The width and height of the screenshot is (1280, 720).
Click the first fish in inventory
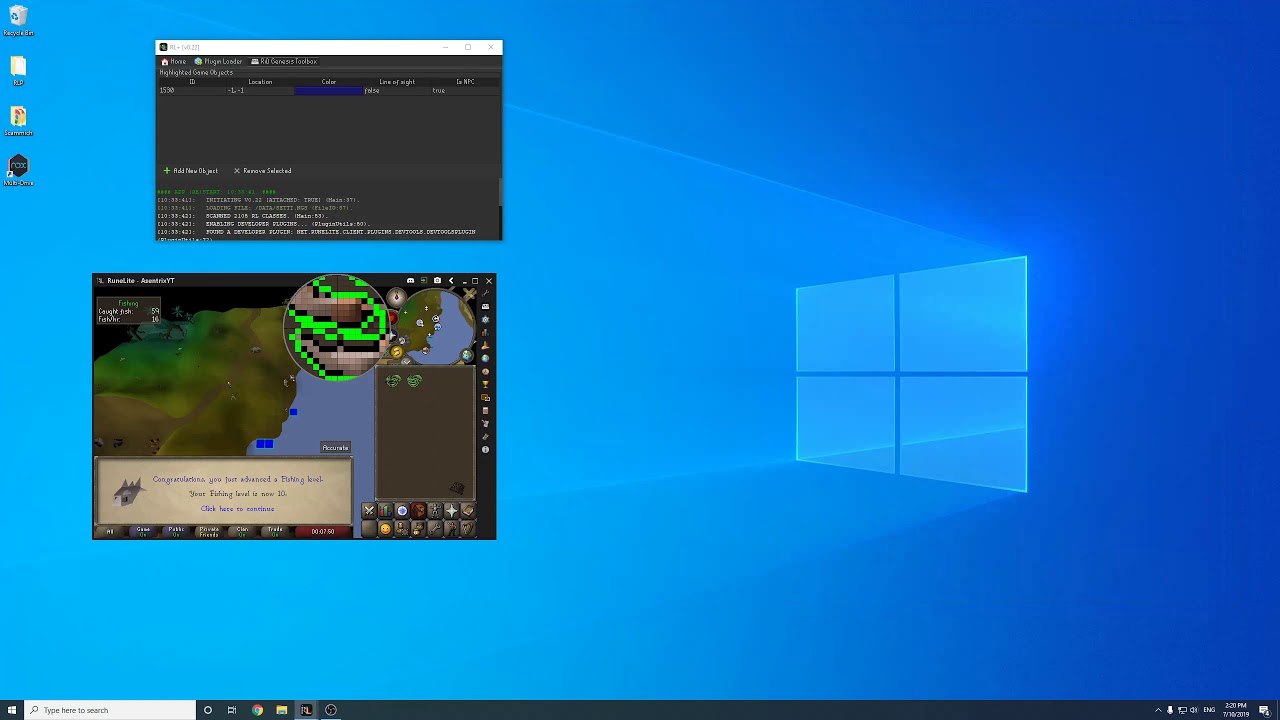point(393,381)
